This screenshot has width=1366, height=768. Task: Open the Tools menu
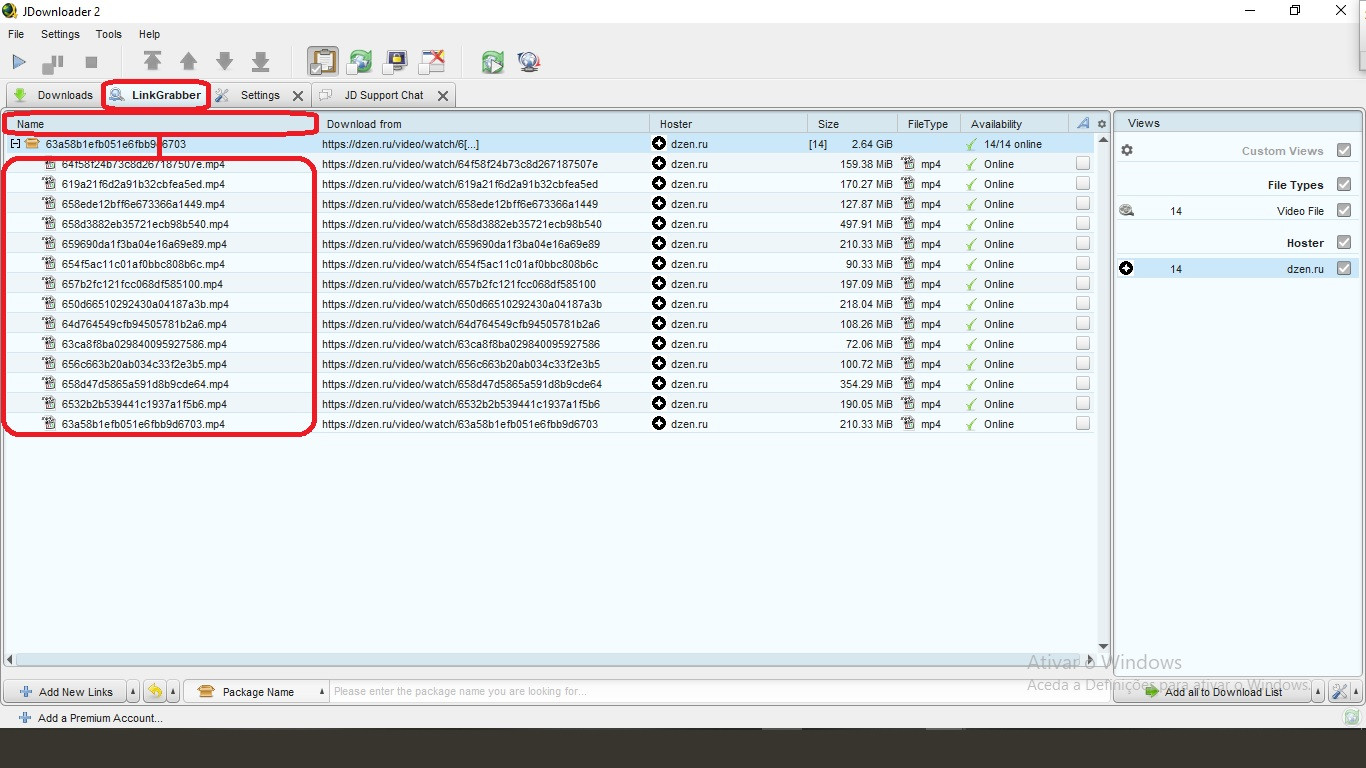pos(109,34)
